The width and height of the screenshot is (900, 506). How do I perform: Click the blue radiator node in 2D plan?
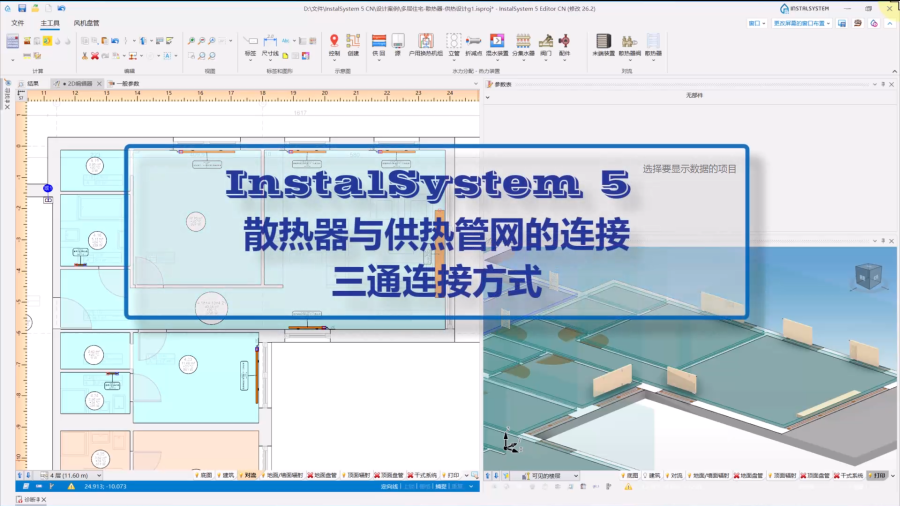click(48, 188)
